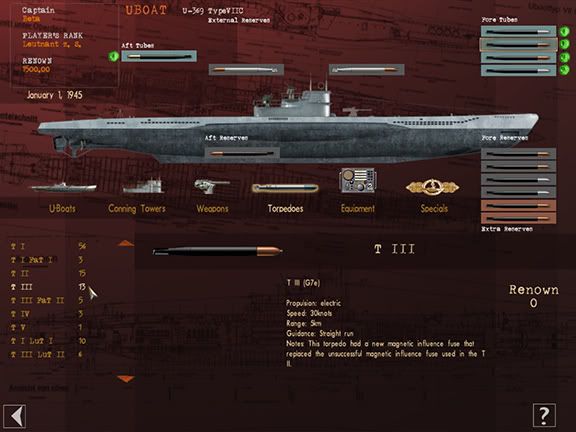Screen dimensions: 576x432
Task: Select the Aft Reserves torpedo slot
Action: click(242, 153)
